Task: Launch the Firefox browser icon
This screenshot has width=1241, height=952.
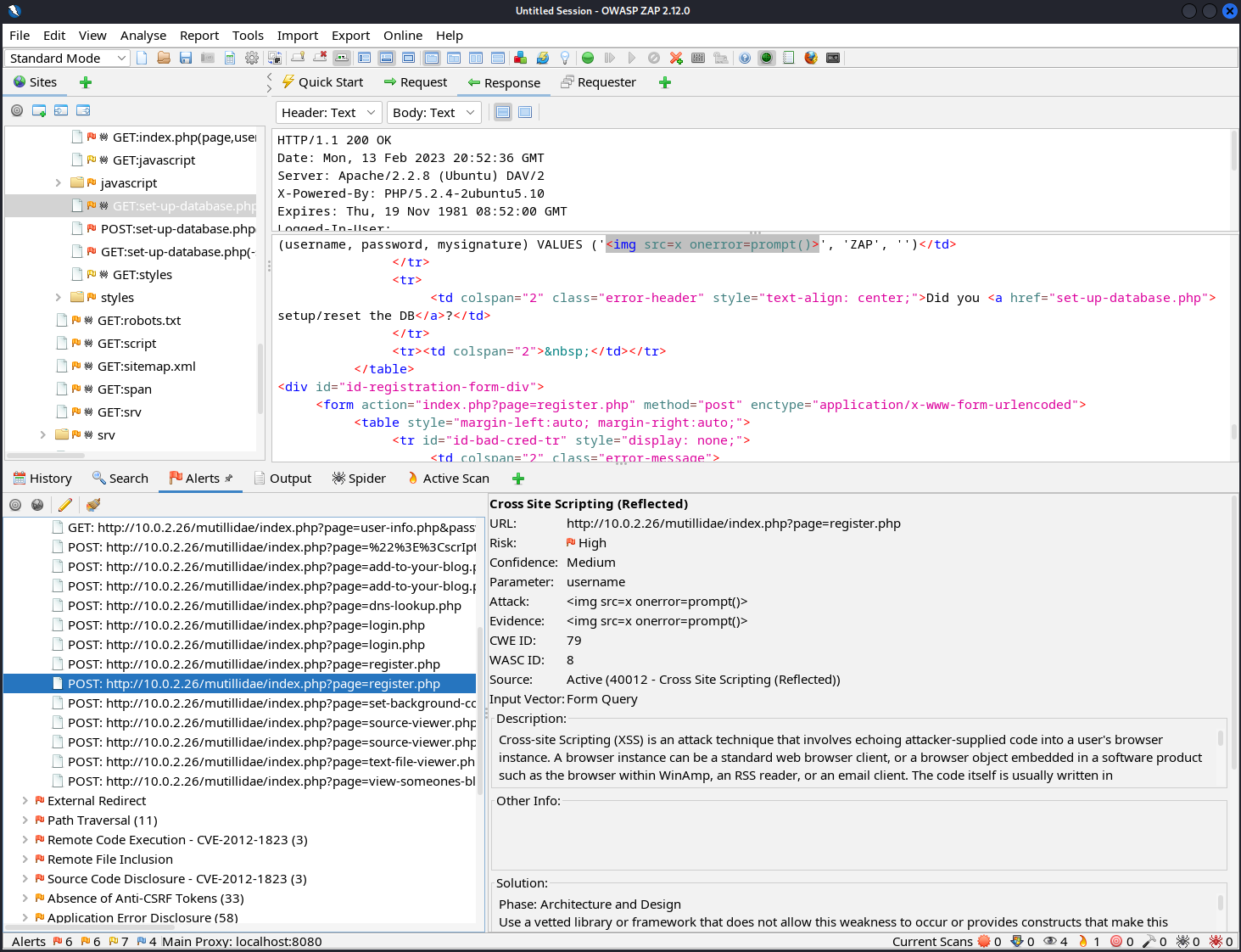Action: pyautogui.click(x=811, y=58)
